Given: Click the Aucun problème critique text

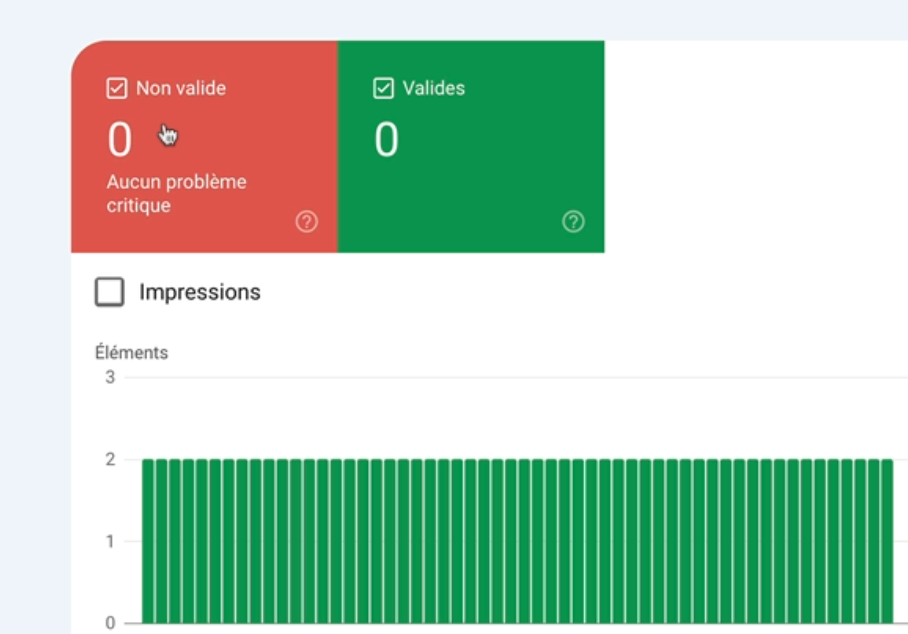Looking at the screenshot, I should (176, 194).
